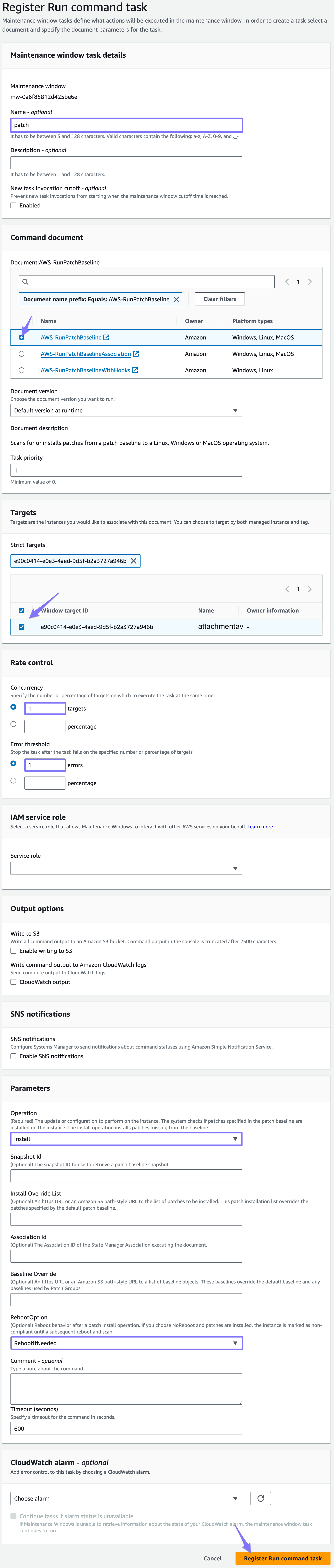Enable the New task invocation cutoff checkbox

pyautogui.click(x=13, y=206)
